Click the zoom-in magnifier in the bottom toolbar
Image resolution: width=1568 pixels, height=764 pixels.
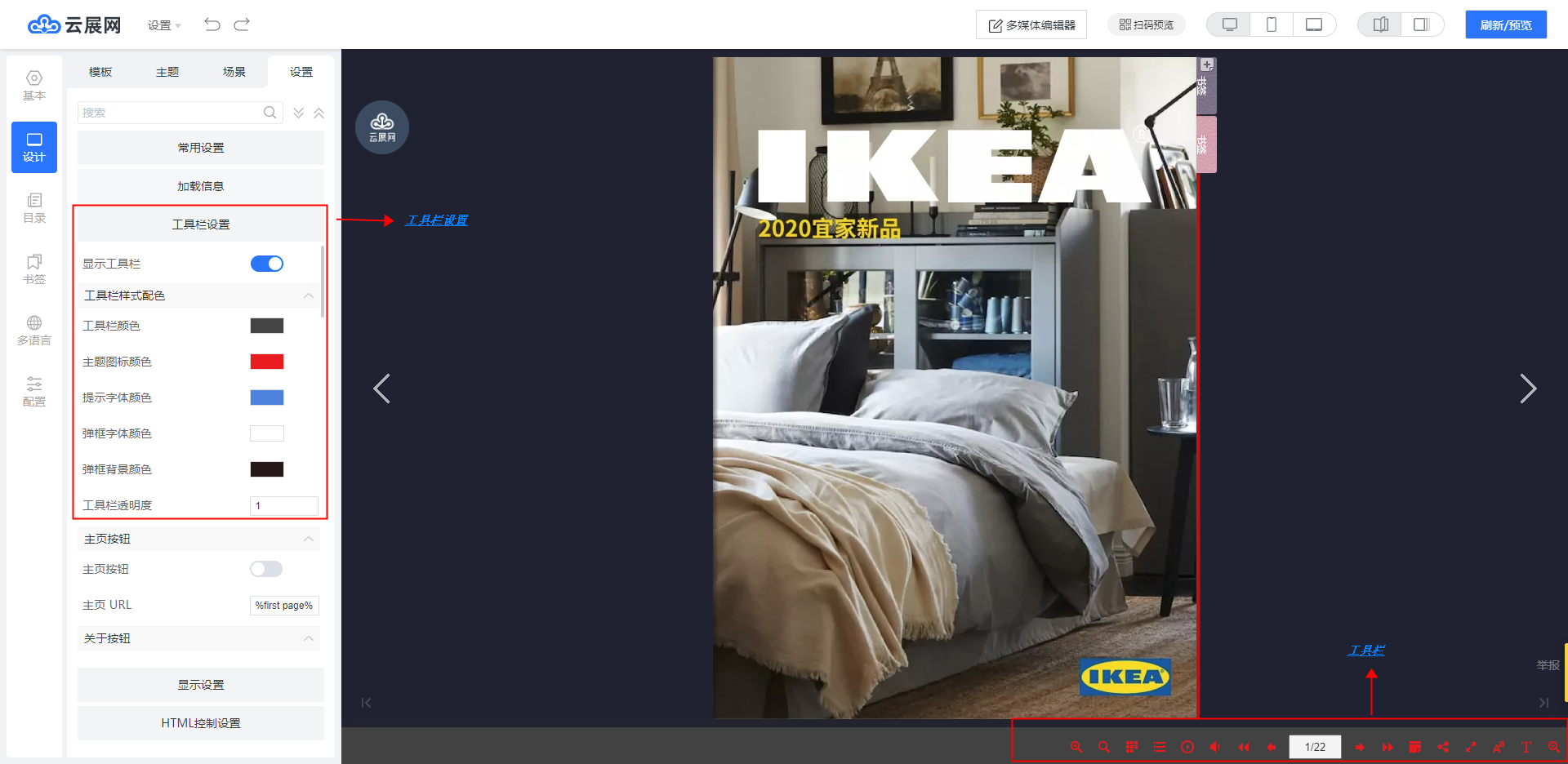coord(1076,747)
